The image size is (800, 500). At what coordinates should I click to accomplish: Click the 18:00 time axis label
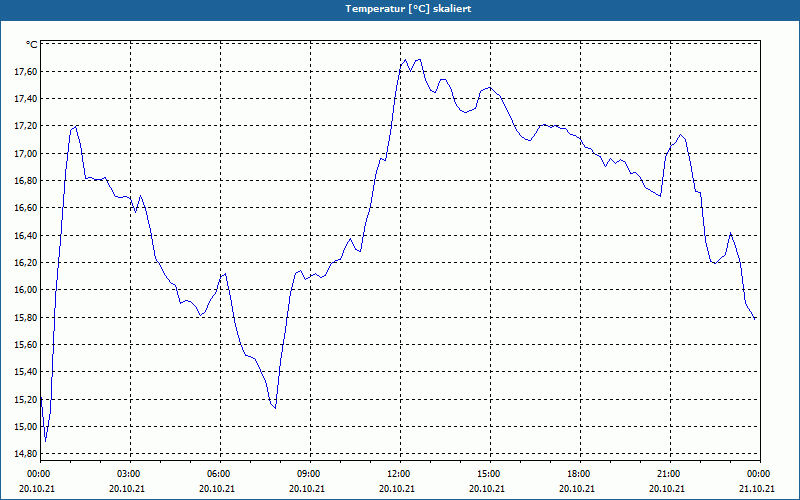pyautogui.click(x=580, y=474)
